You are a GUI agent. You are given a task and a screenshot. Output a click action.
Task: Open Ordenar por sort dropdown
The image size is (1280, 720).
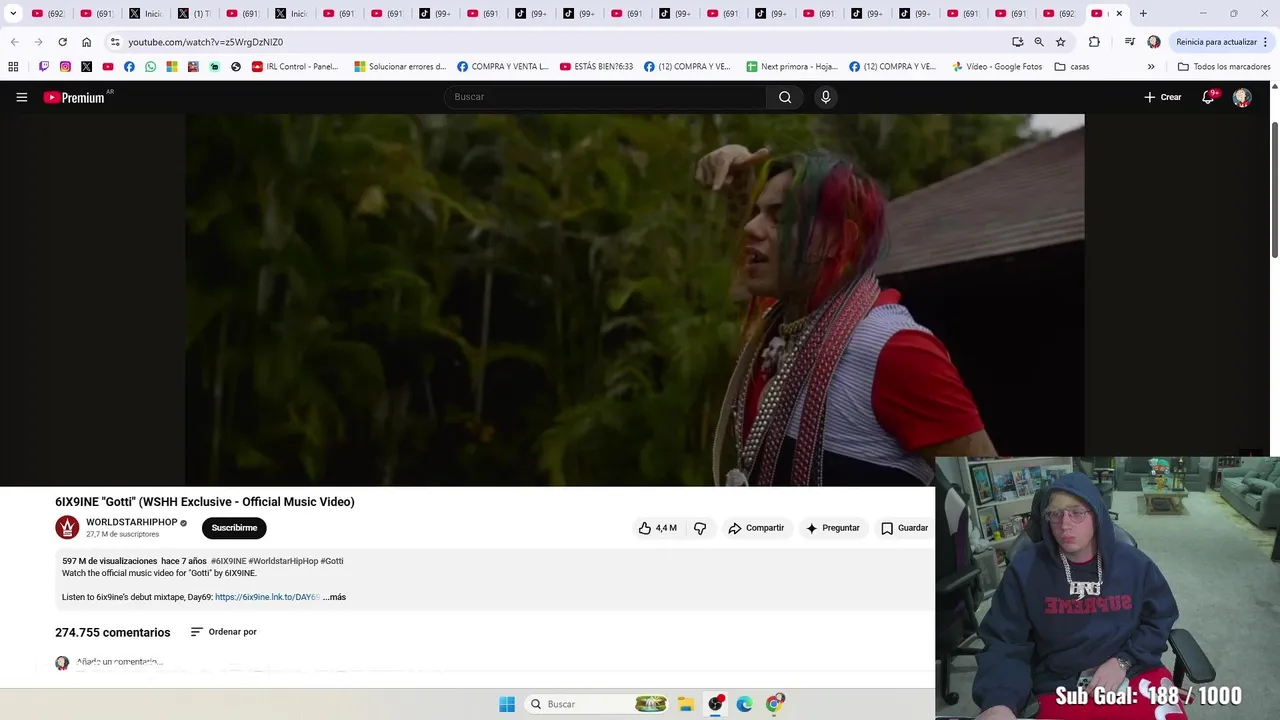tap(223, 632)
